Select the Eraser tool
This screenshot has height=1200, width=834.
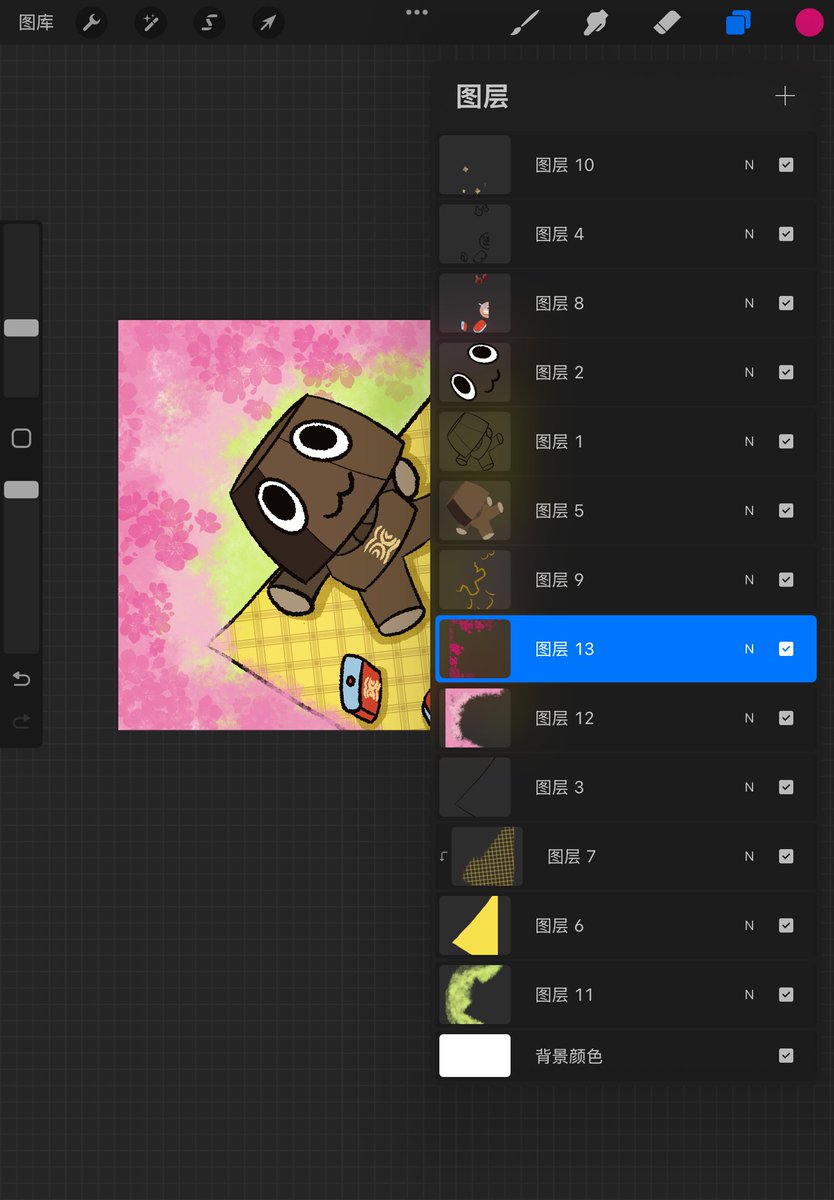(x=667, y=22)
